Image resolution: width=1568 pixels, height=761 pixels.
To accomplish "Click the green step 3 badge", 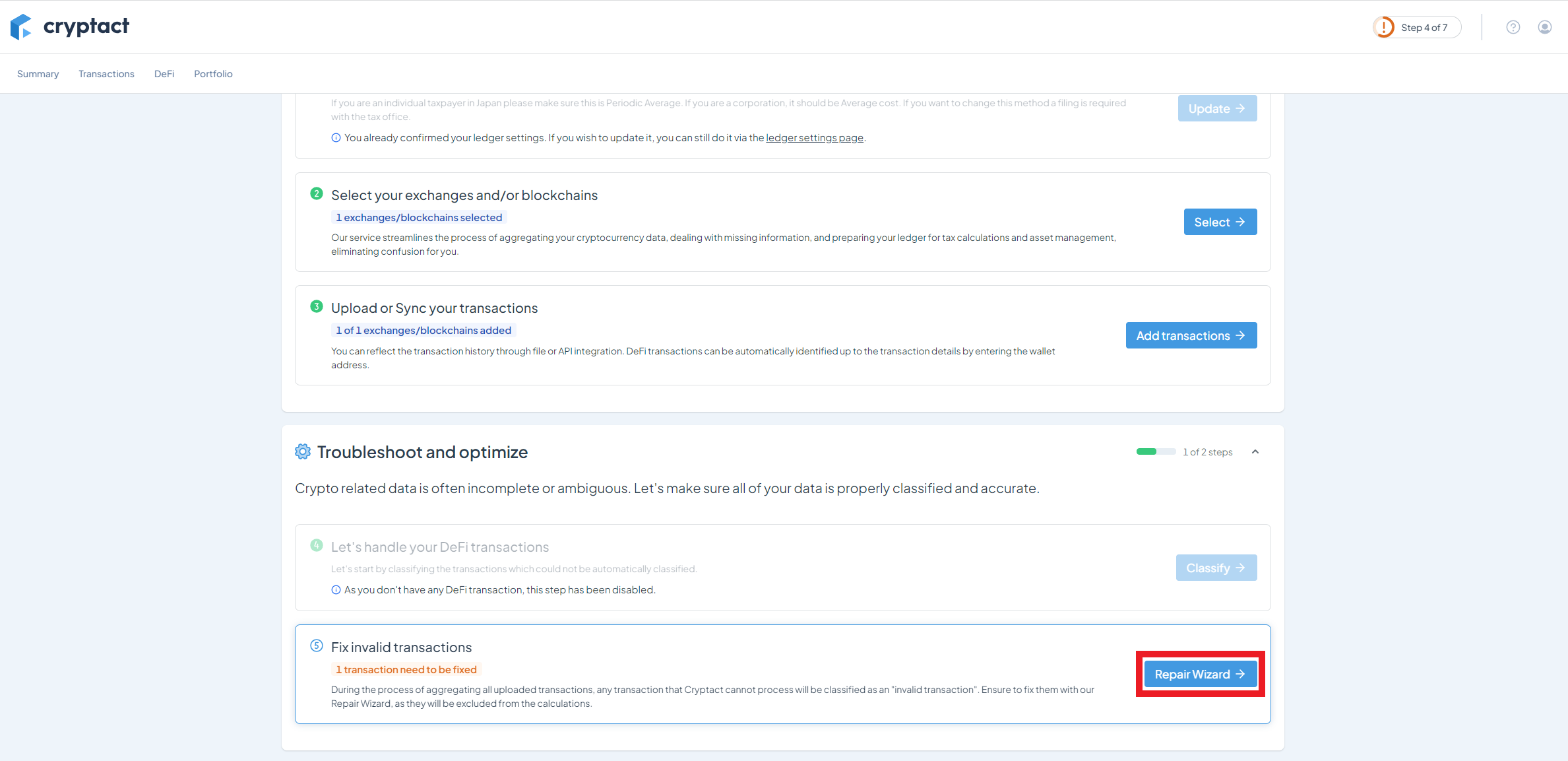I will pyautogui.click(x=317, y=306).
